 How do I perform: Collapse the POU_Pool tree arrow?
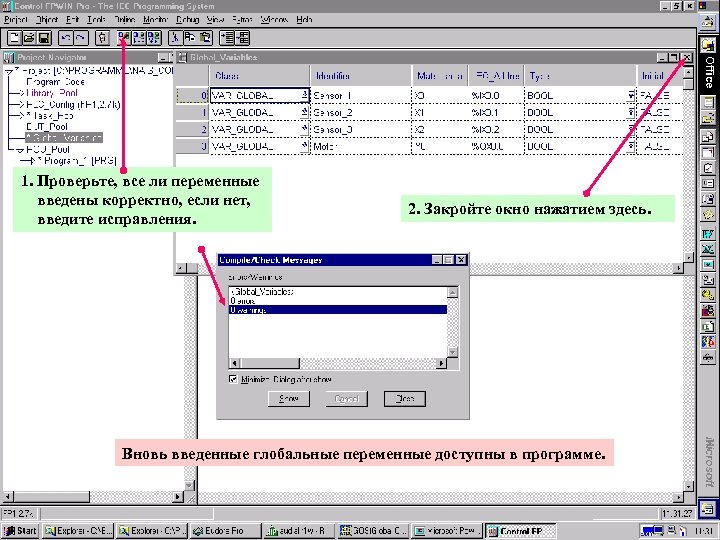[x=20, y=150]
